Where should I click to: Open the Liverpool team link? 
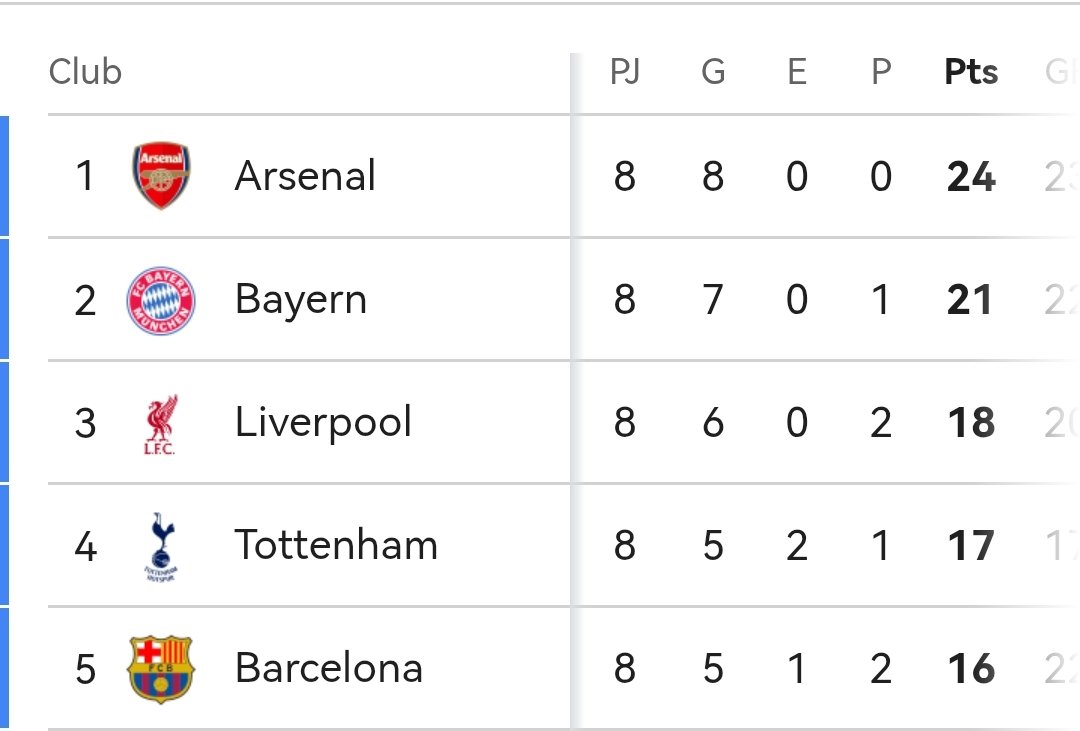tap(323, 423)
